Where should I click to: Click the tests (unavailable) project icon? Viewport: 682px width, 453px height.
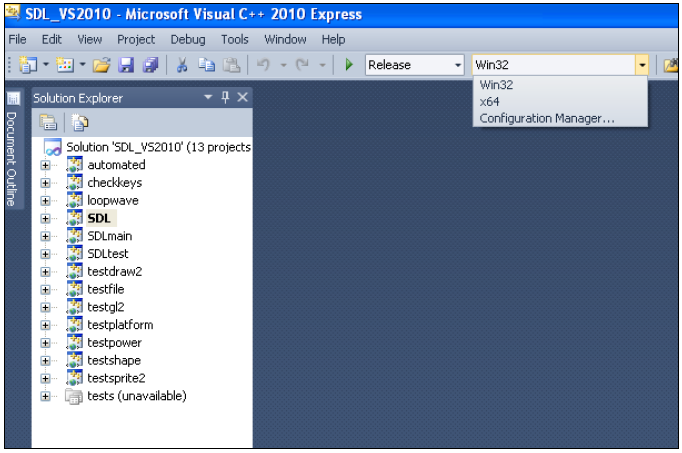point(74,396)
